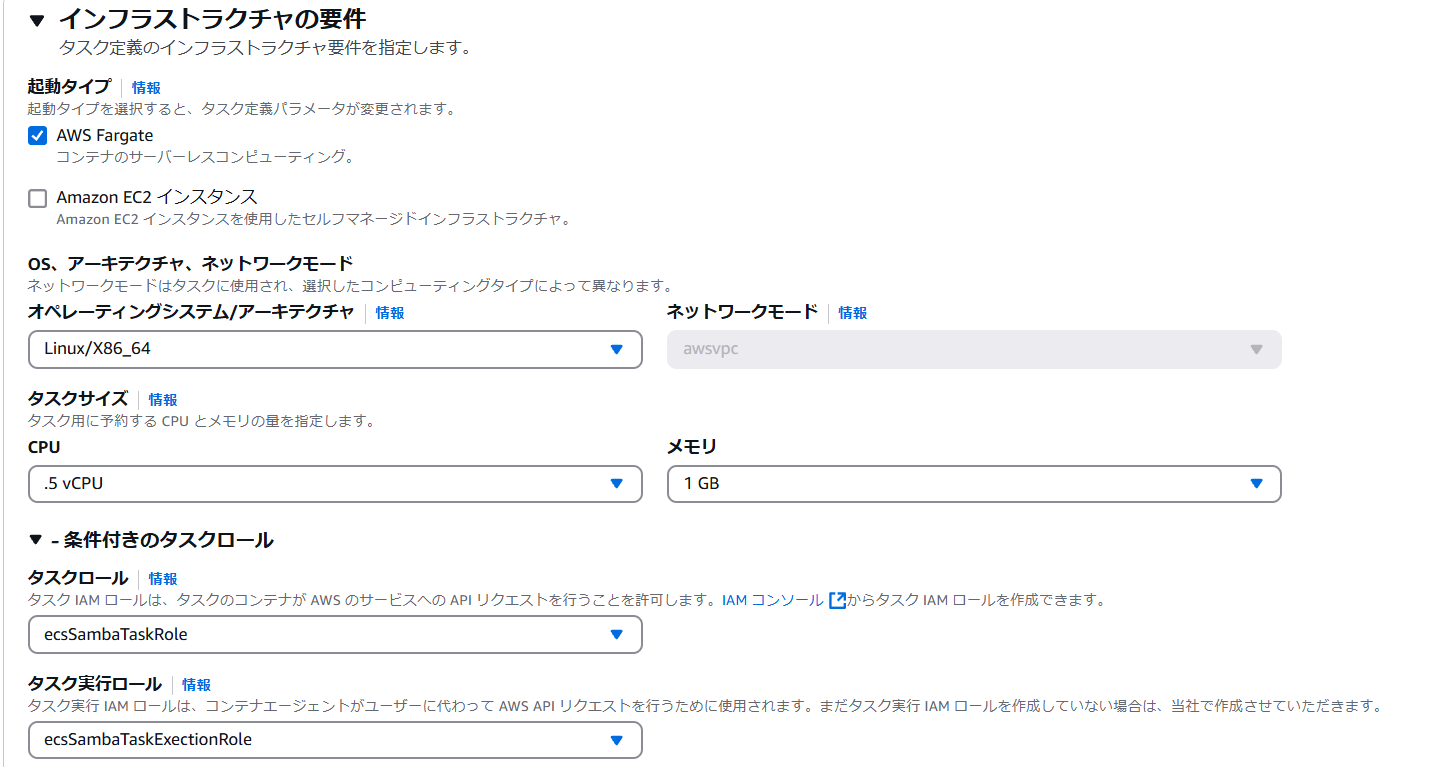Click the メモリ field label

692,447
